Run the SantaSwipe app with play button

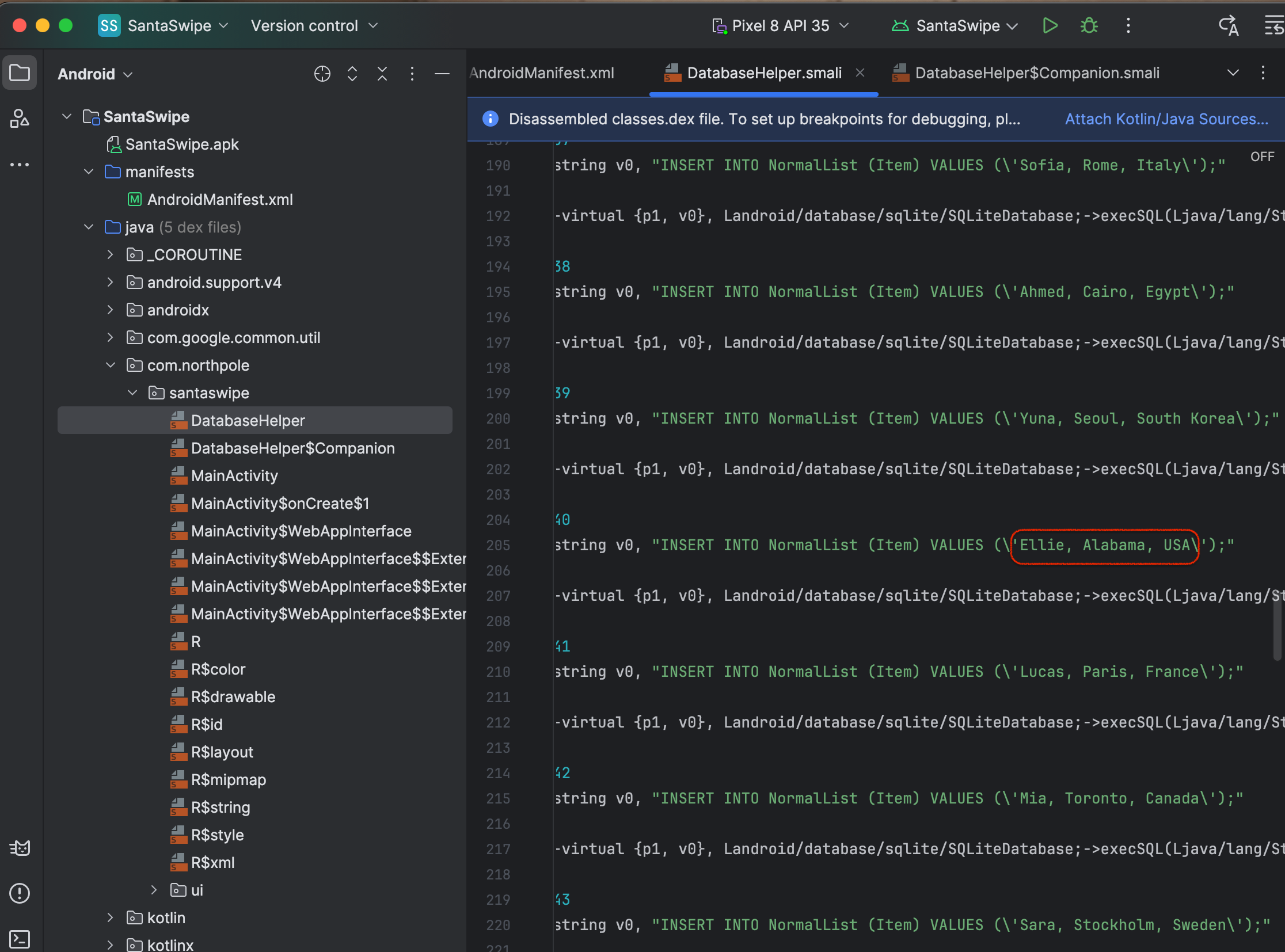pyautogui.click(x=1050, y=26)
